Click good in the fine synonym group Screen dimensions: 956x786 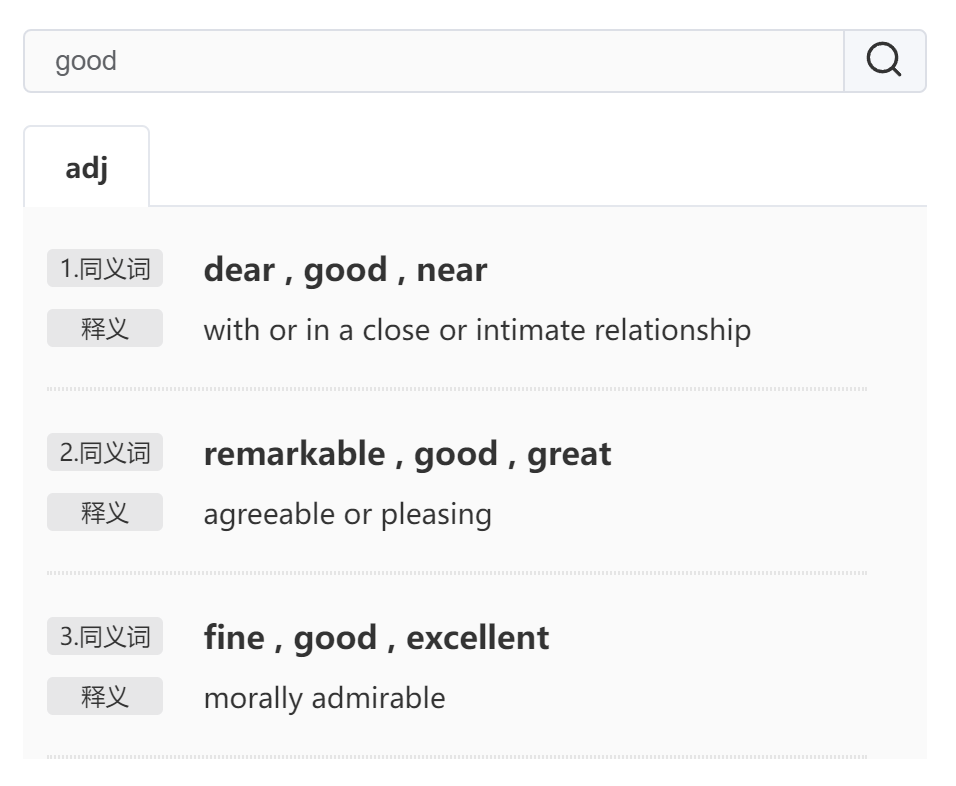335,639
